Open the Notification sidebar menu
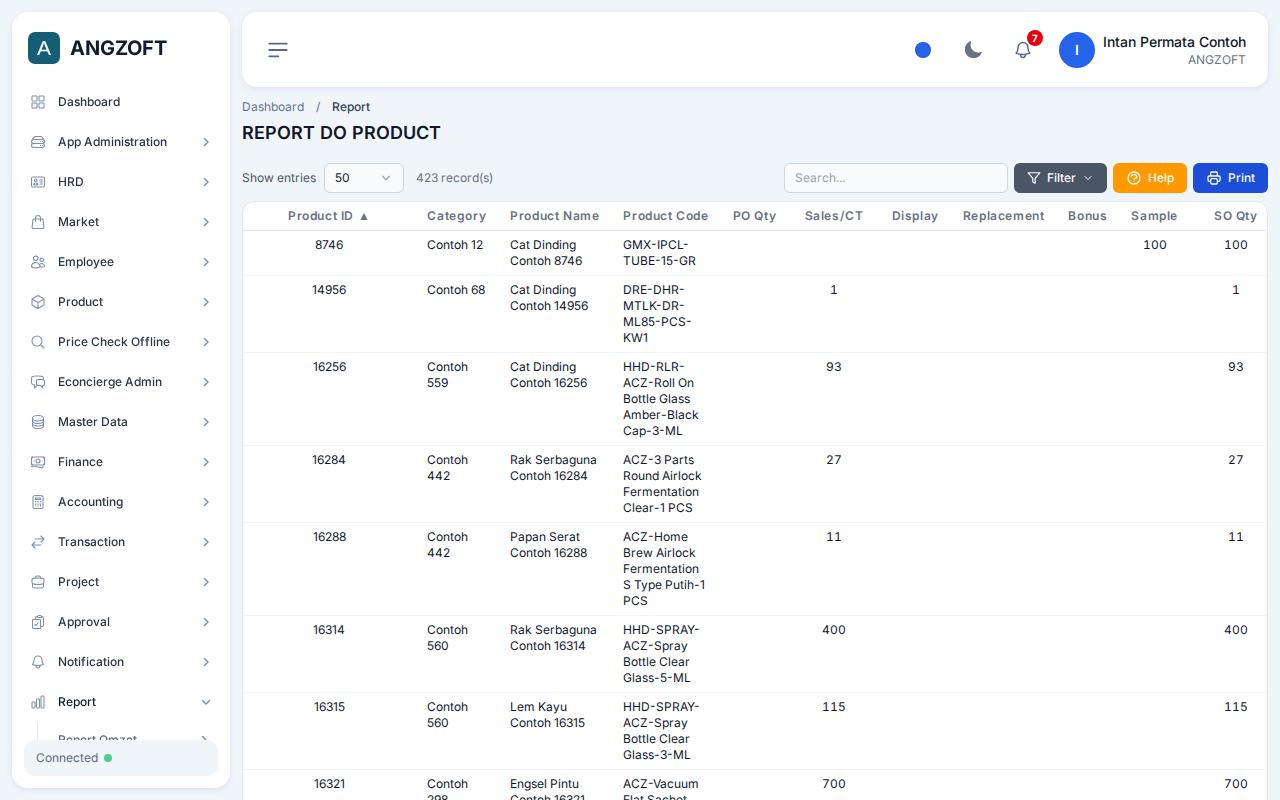The image size is (1280, 800). click(121, 662)
